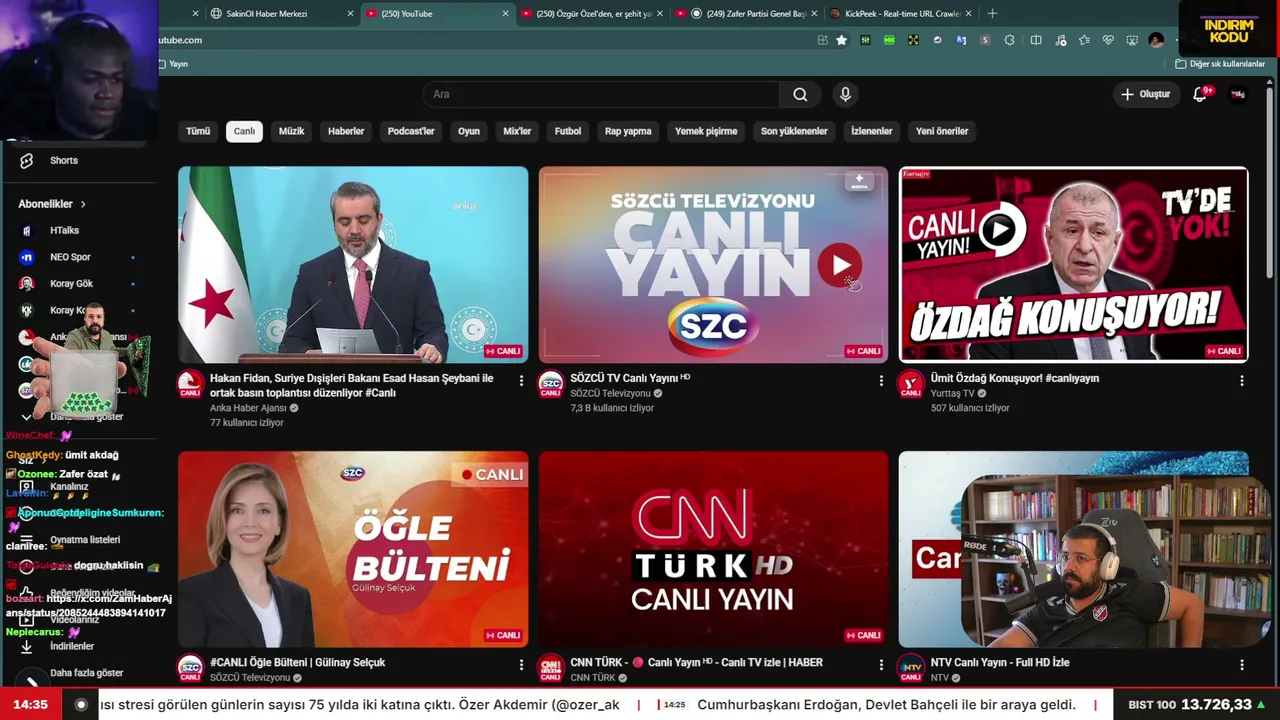Image resolution: width=1280 pixels, height=720 pixels.
Task: Open the browser favorites star-list icon
Action: click(1083, 40)
